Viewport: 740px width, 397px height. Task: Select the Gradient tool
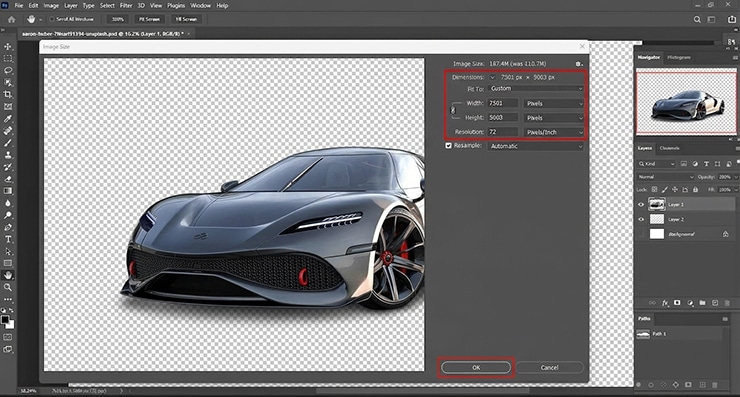coord(8,191)
